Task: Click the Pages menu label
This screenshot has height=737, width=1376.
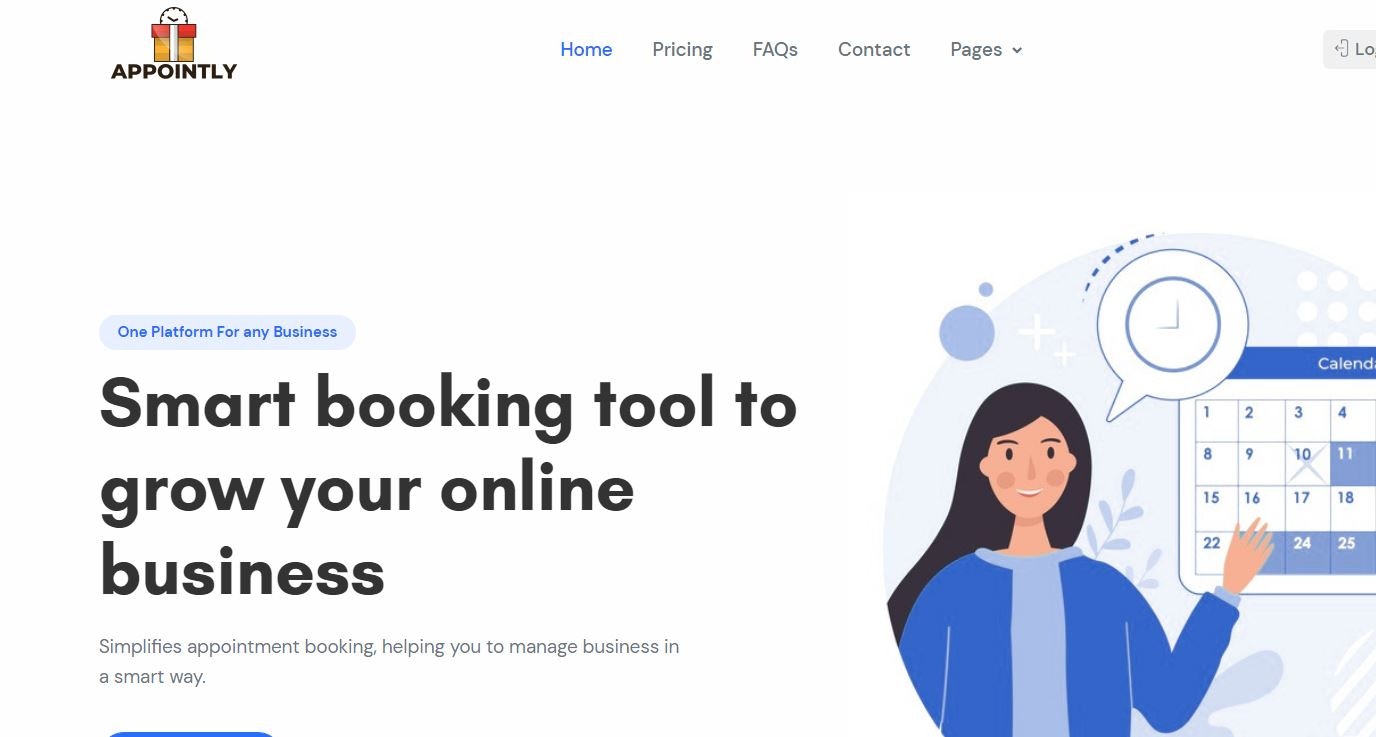Action: 976,49
